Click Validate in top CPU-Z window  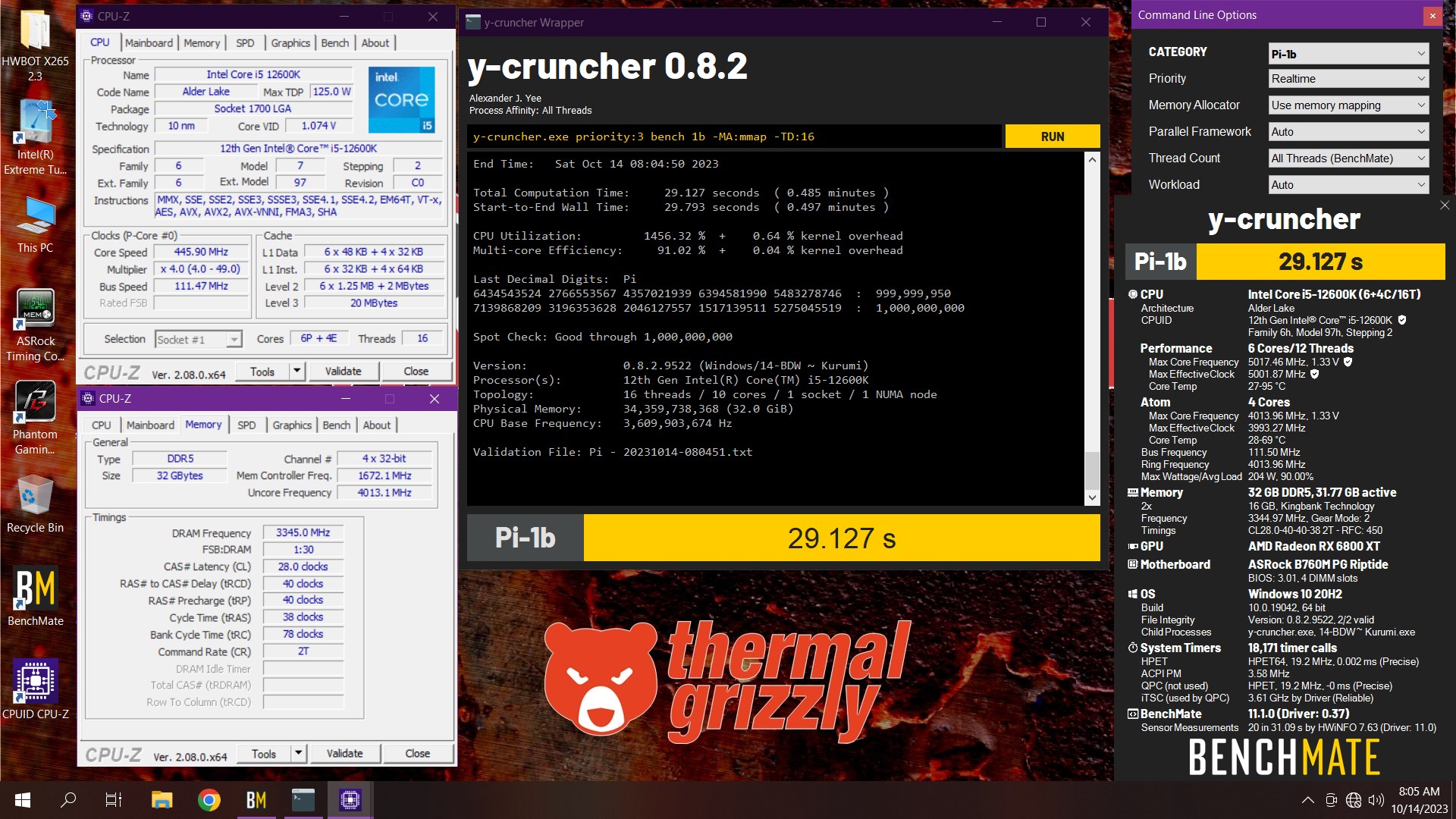pyautogui.click(x=343, y=372)
